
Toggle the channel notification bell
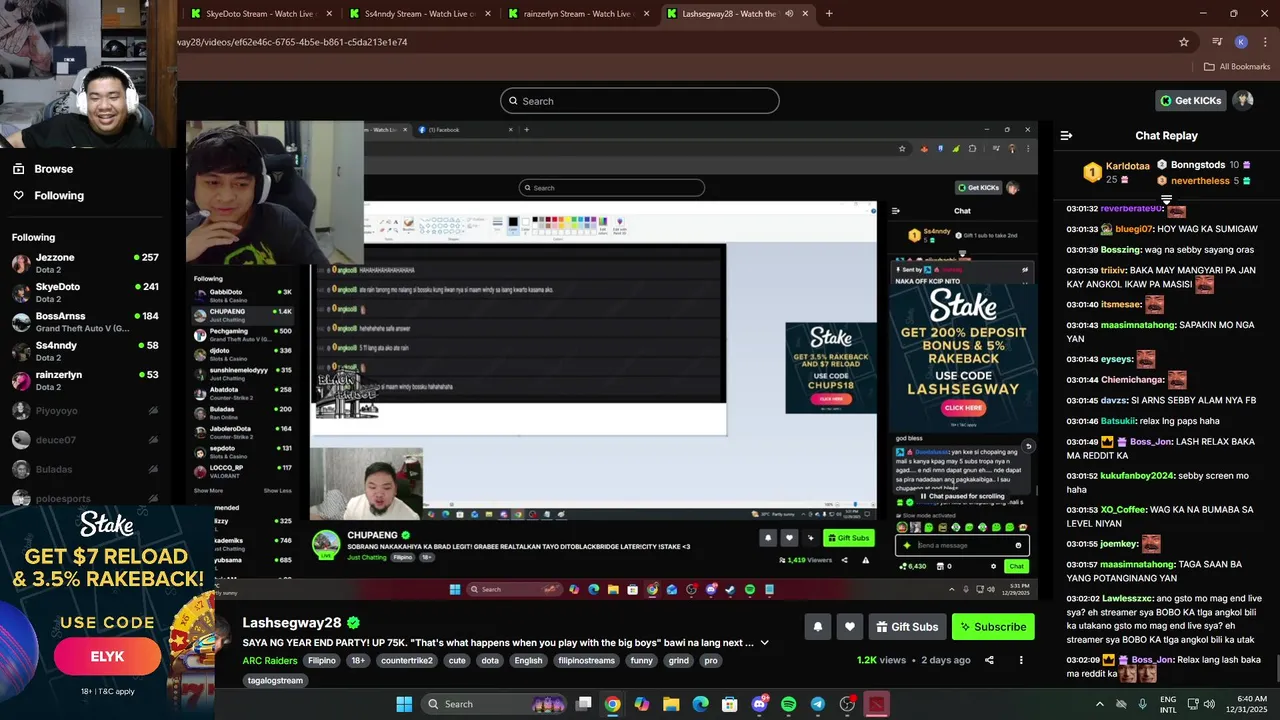coord(817,627)
